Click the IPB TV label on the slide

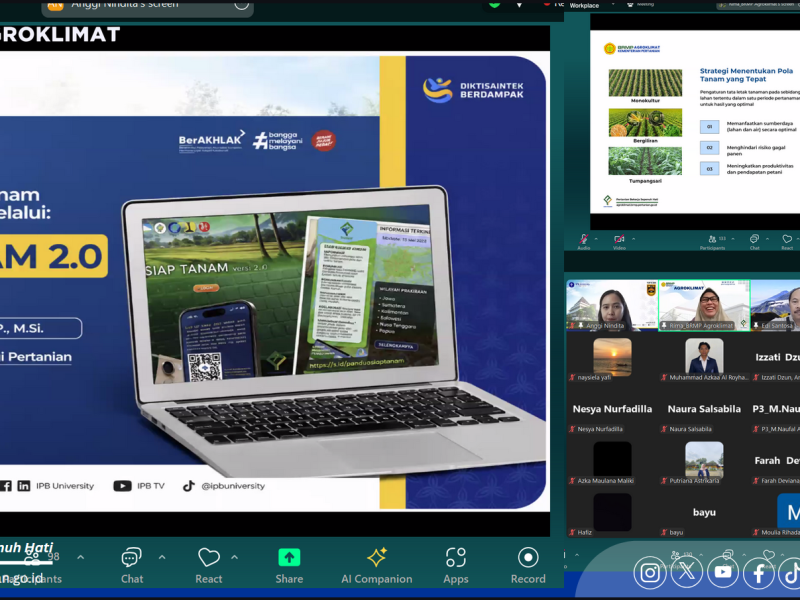(151, 486)
